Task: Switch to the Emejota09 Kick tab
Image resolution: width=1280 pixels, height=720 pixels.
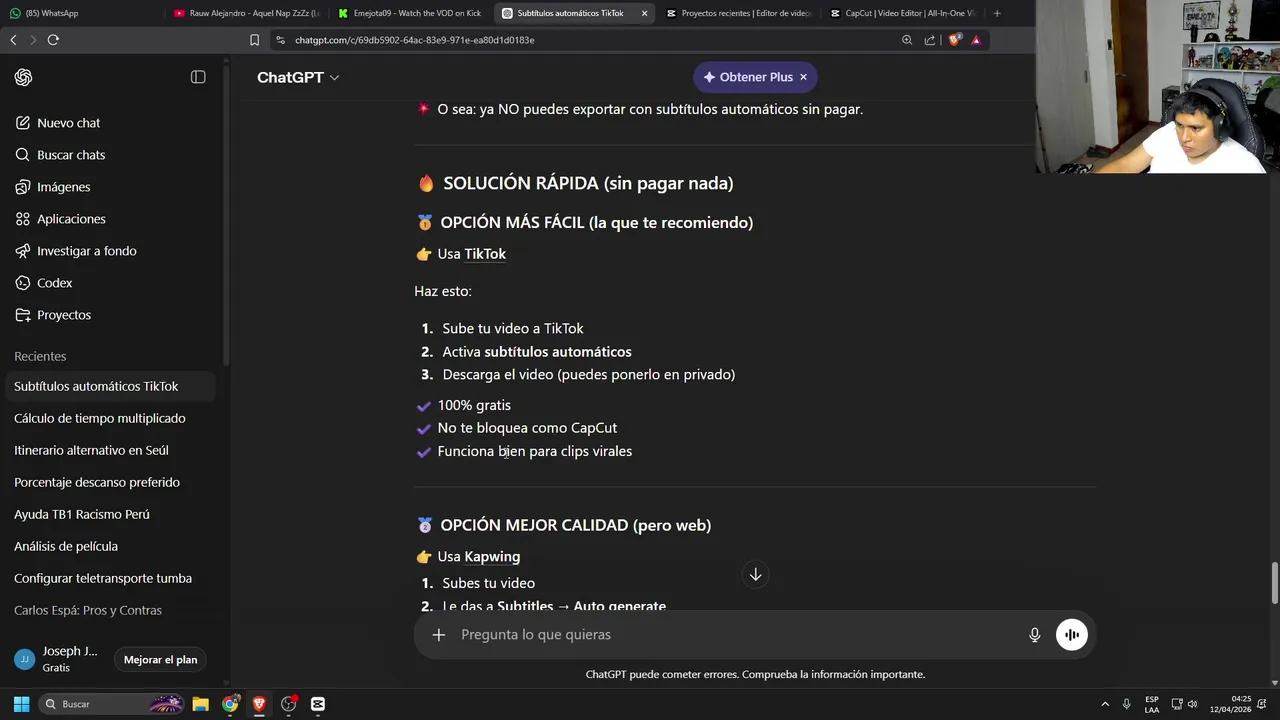Action: click(410, 13)
